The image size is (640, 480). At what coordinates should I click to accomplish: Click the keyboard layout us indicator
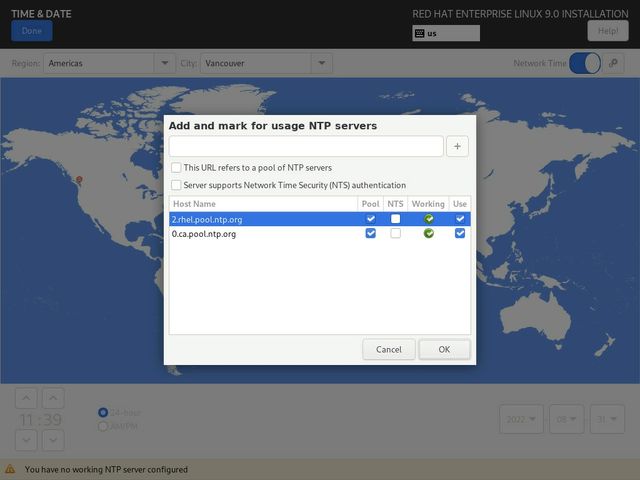click(446, 33)
